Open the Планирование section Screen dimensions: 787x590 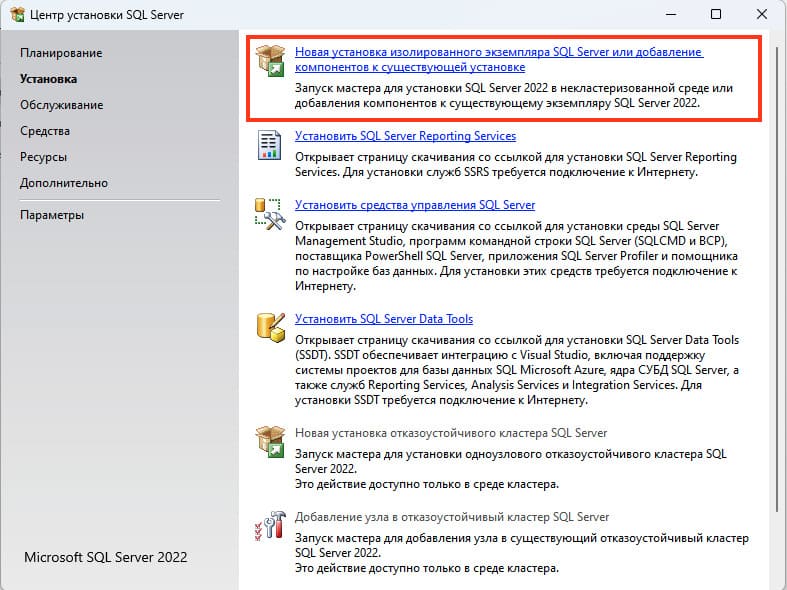tap(61, 53)
